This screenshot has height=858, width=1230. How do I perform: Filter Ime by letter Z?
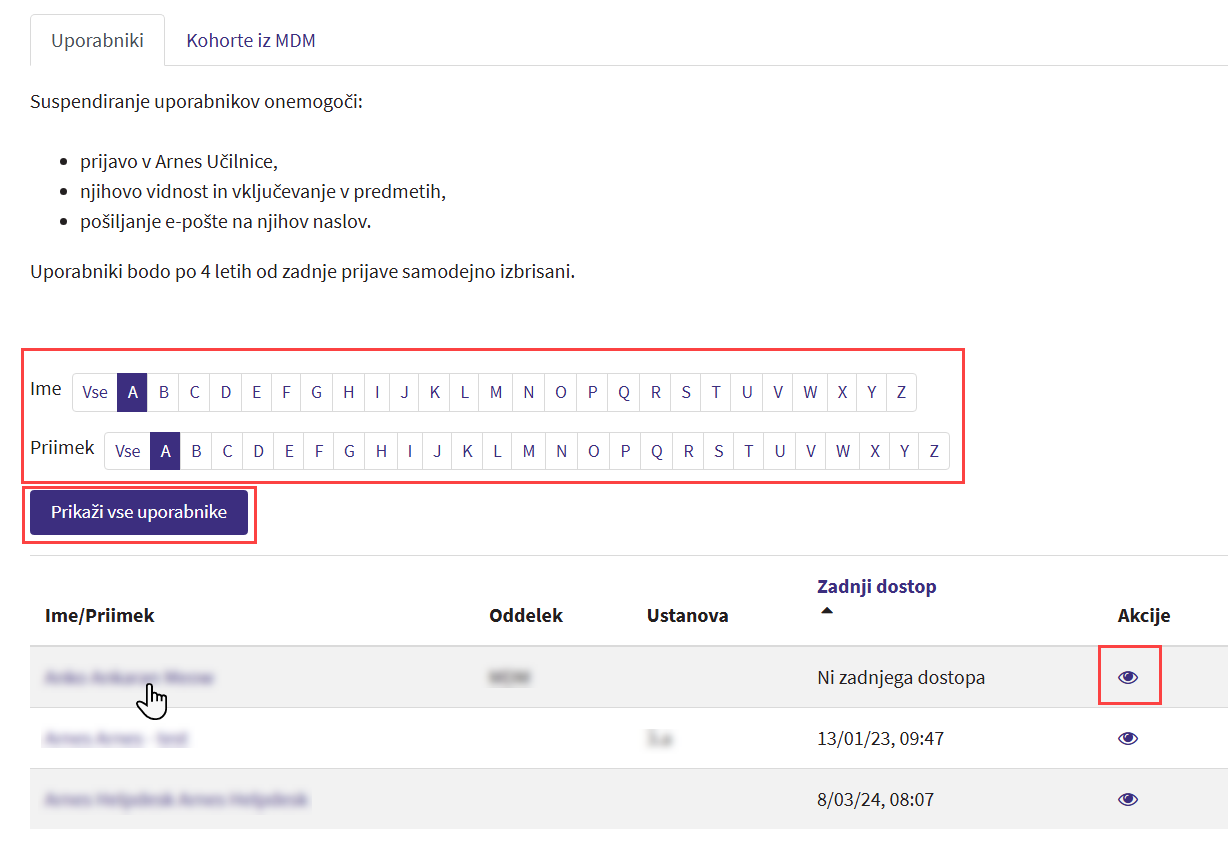(x=900, y=392)
